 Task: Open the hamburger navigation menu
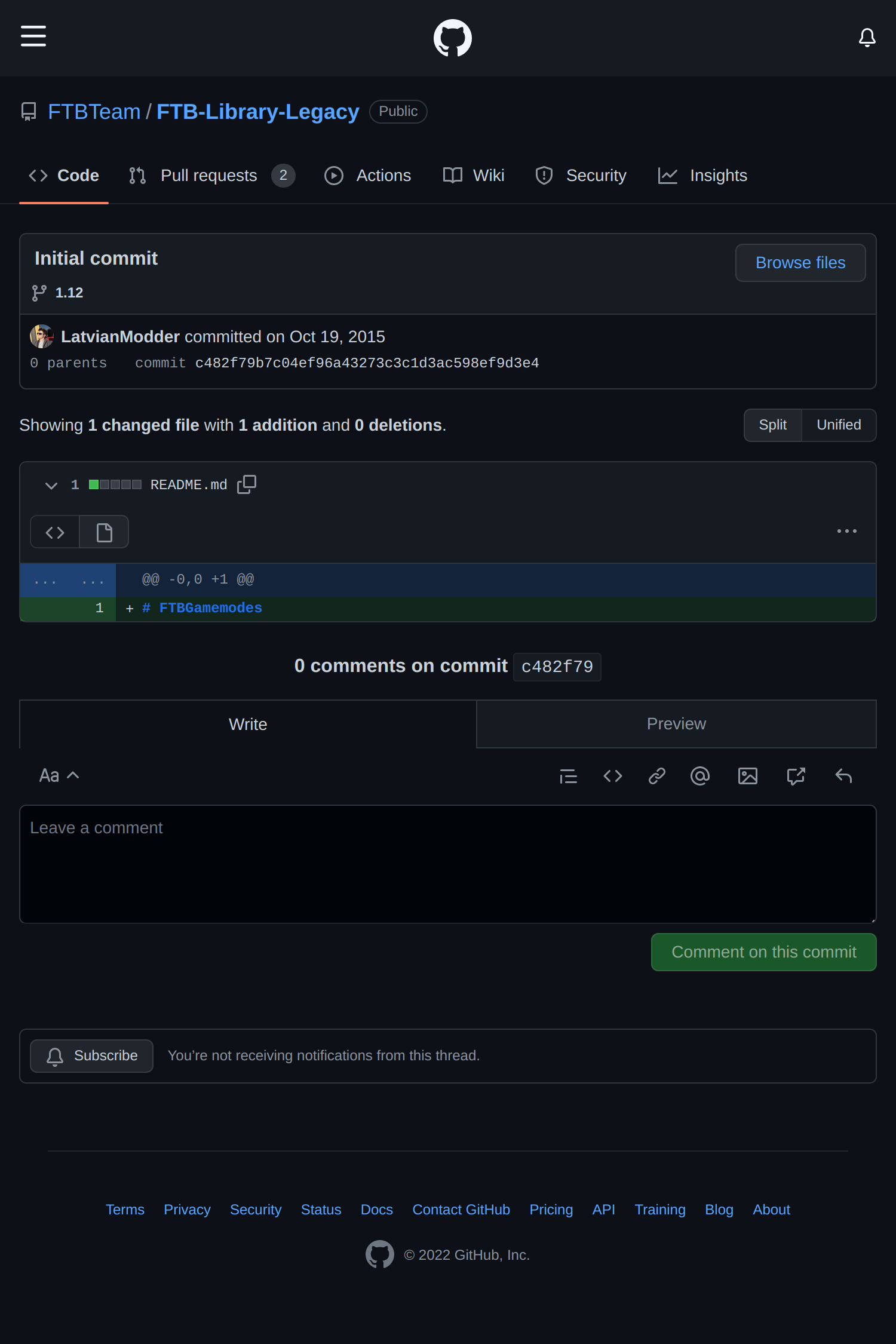coord(33,36)
